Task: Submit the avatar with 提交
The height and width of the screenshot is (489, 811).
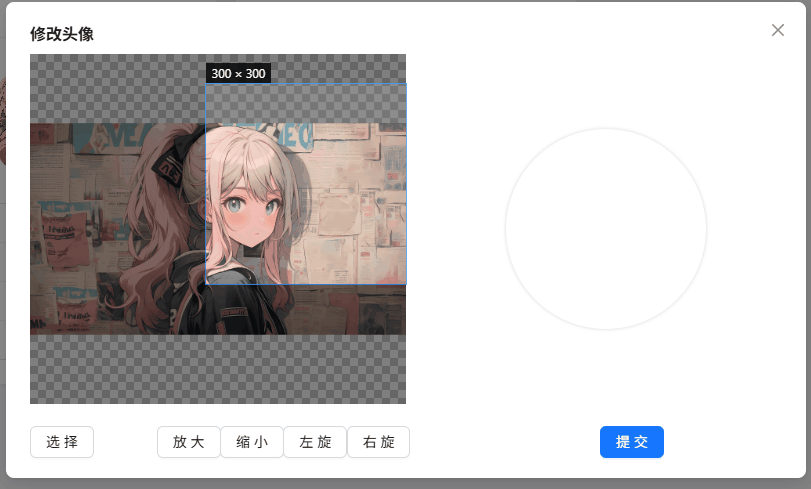Action: 632,442
